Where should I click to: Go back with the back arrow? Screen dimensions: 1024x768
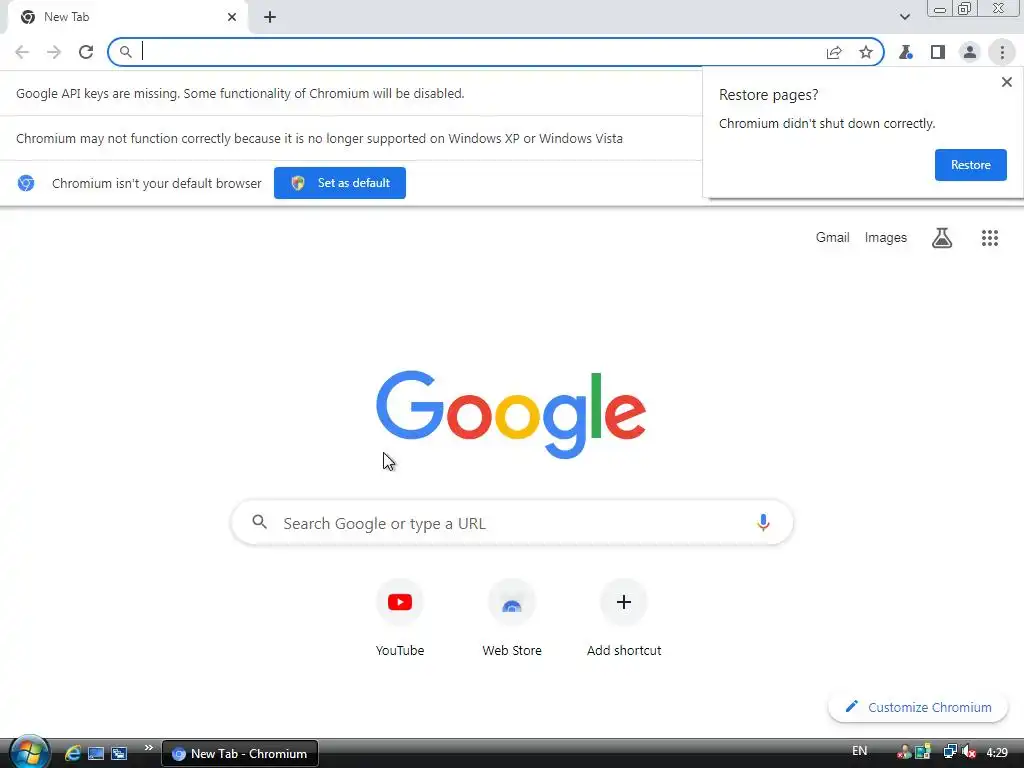click(x=22, y=52)
